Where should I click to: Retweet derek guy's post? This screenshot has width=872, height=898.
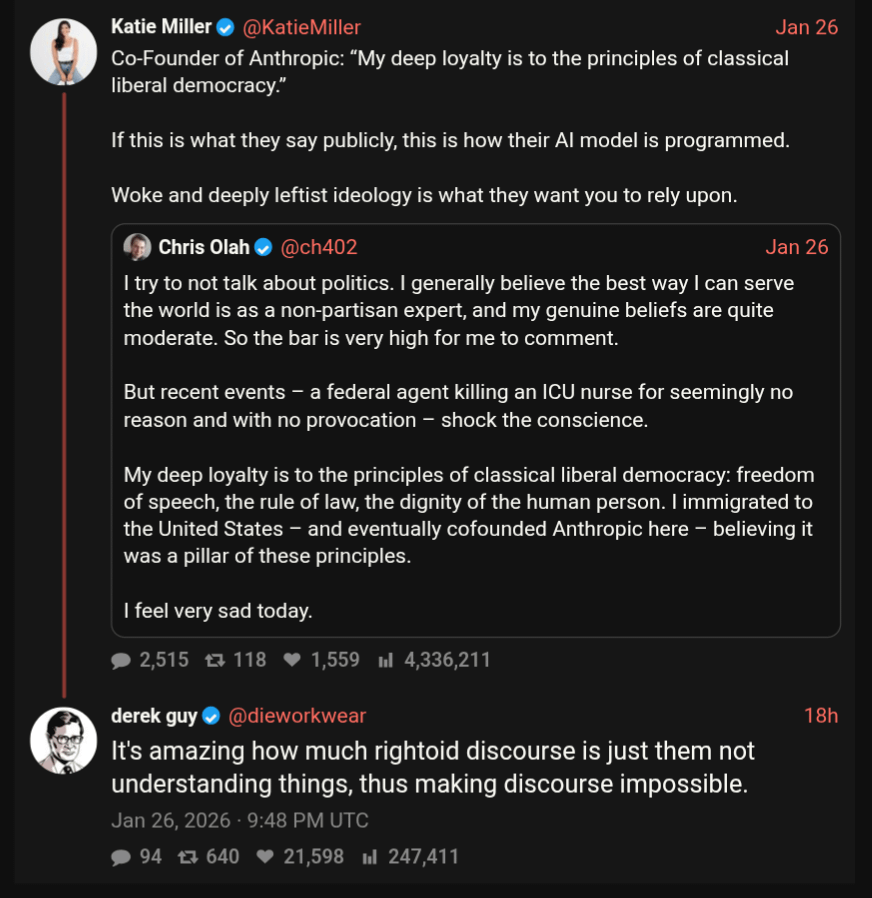coord(186,857)
